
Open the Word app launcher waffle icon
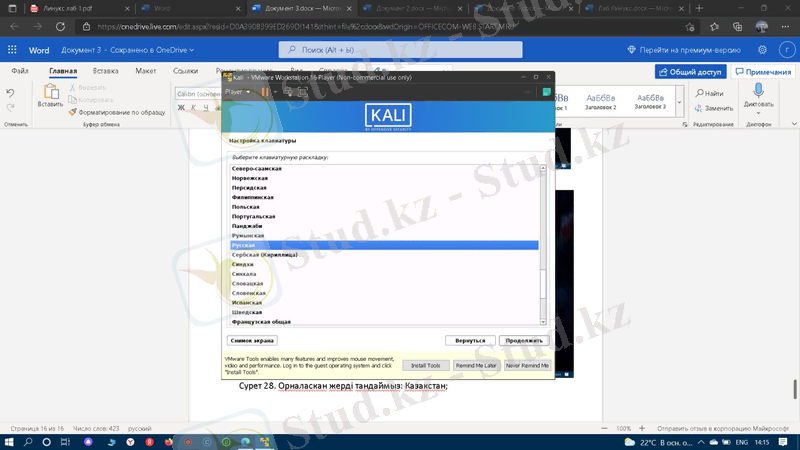click(12, 49)
